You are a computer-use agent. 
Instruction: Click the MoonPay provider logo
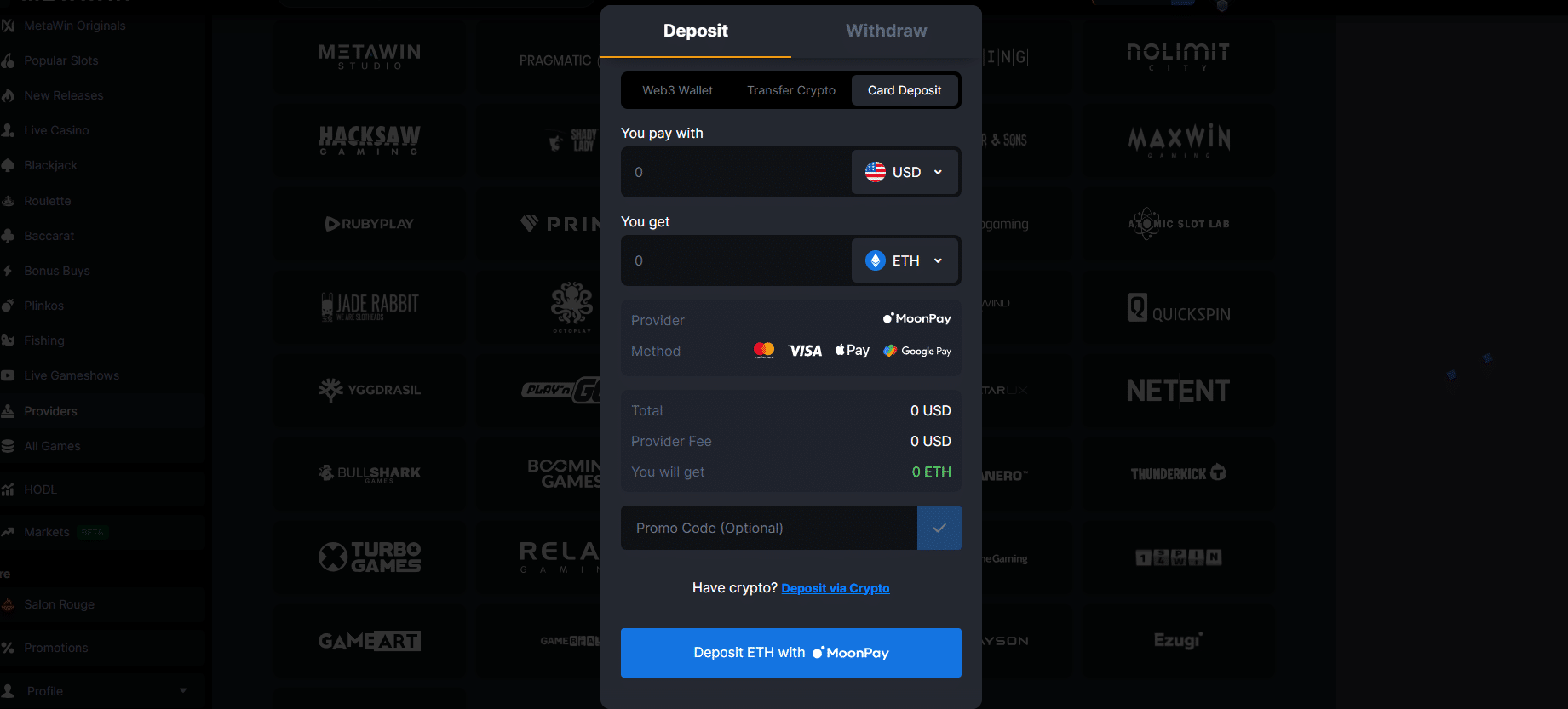[917, 318]
